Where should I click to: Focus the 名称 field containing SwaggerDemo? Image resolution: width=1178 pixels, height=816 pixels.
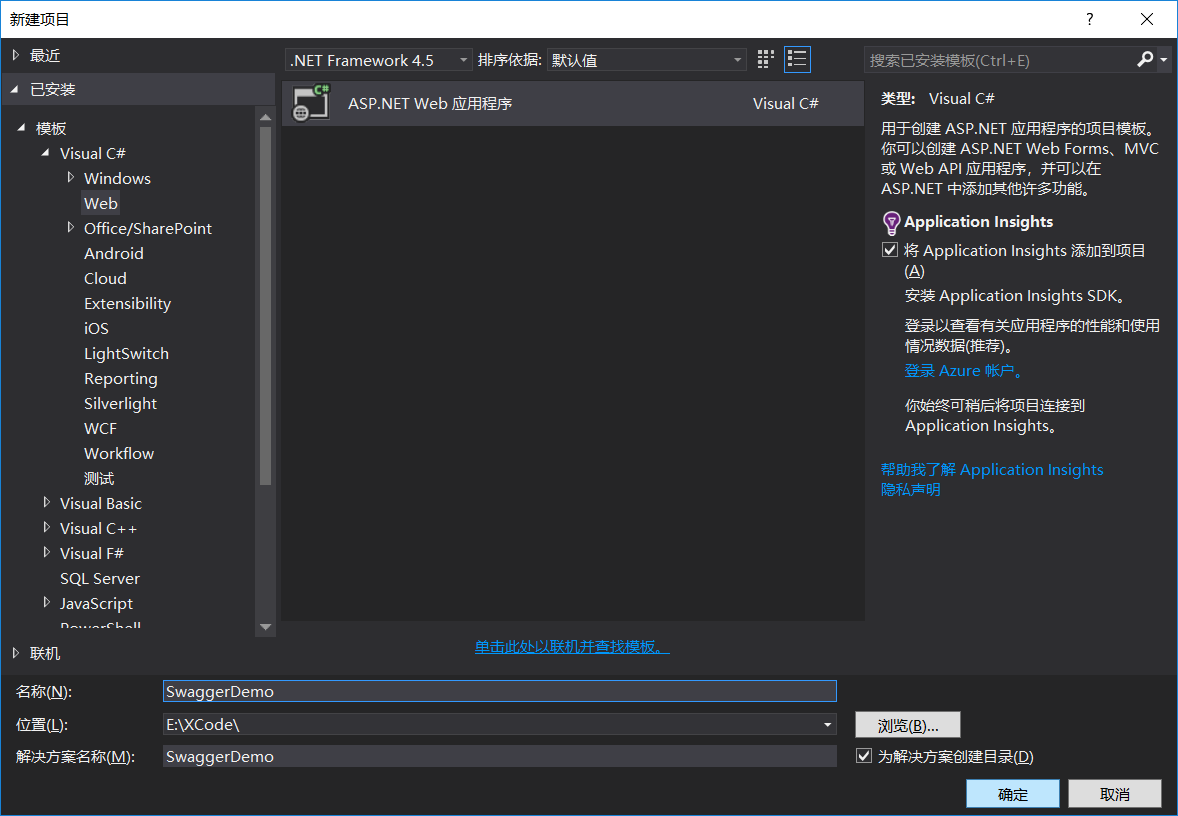(x=500, y=691)
